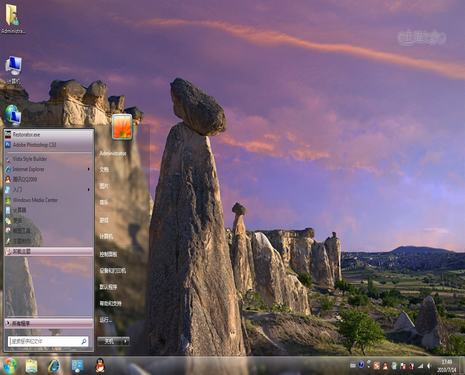Select the Network globe desktop icon

(x=13, y=115)
